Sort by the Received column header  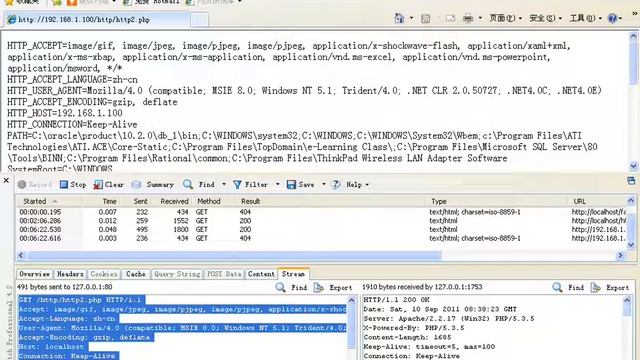(x=171, y=201)
